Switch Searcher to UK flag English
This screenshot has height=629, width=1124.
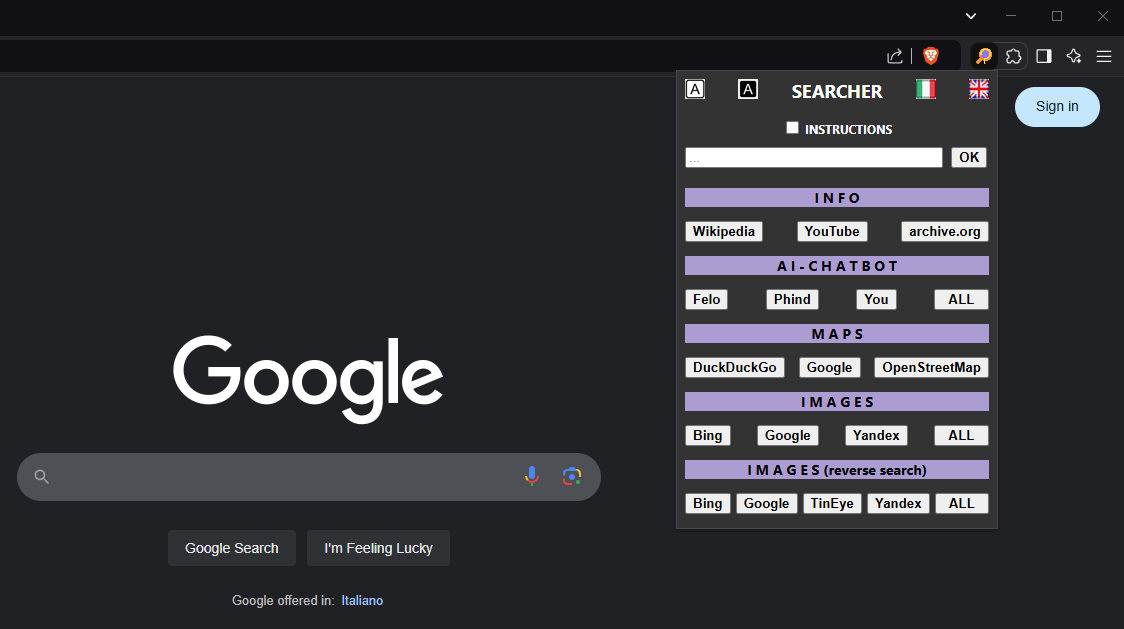tap(978, 89)
